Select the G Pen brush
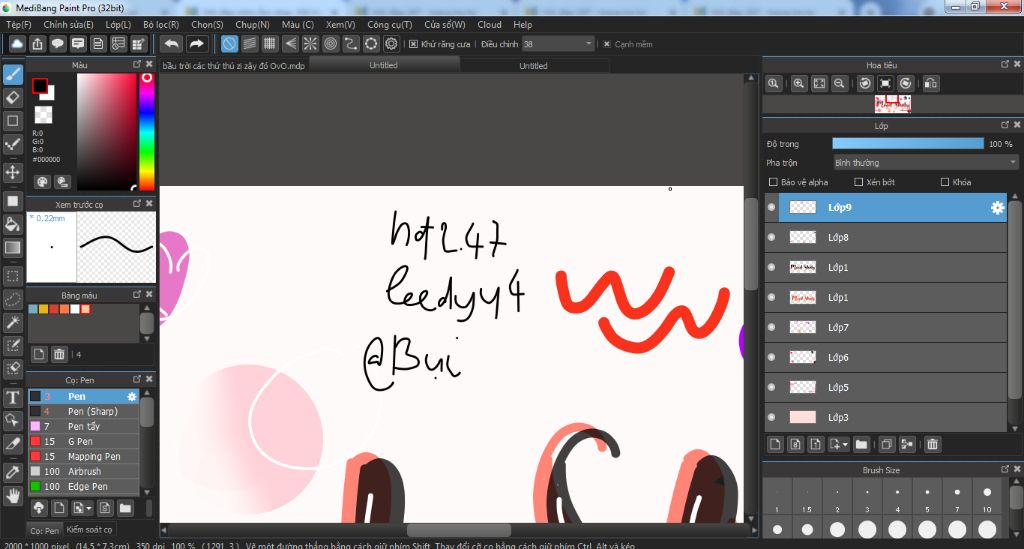This screenshot has width=1024, height=549. (84, 442)
